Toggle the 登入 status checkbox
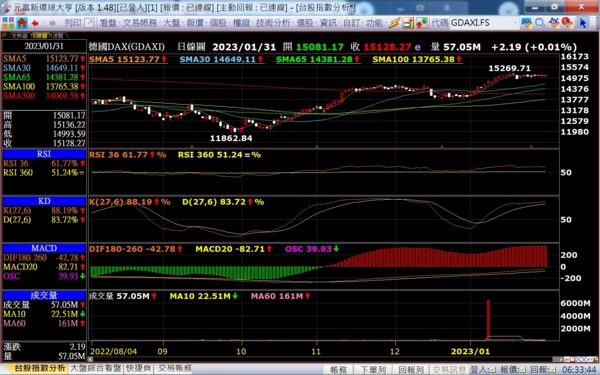 (x=493, y=370)
